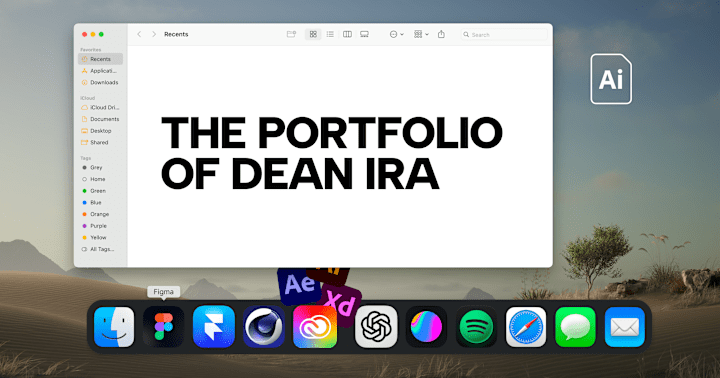Image resolution: width=720 pixels, height=378 pixels.
Task: Switch Finder to column view
Action: [x=348, y=34]
